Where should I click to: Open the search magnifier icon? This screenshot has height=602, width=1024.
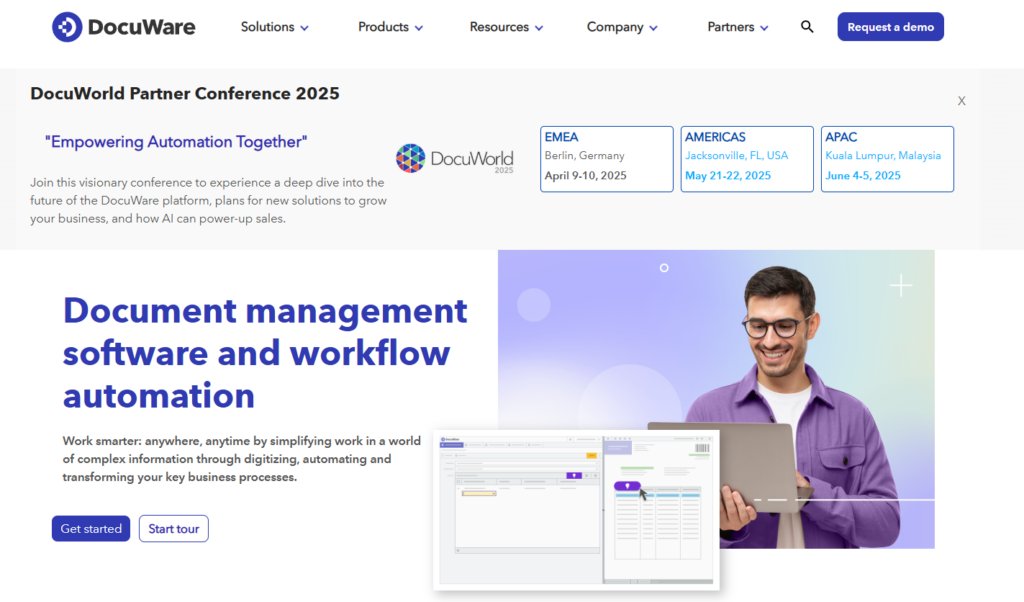(x=807, y=27)
